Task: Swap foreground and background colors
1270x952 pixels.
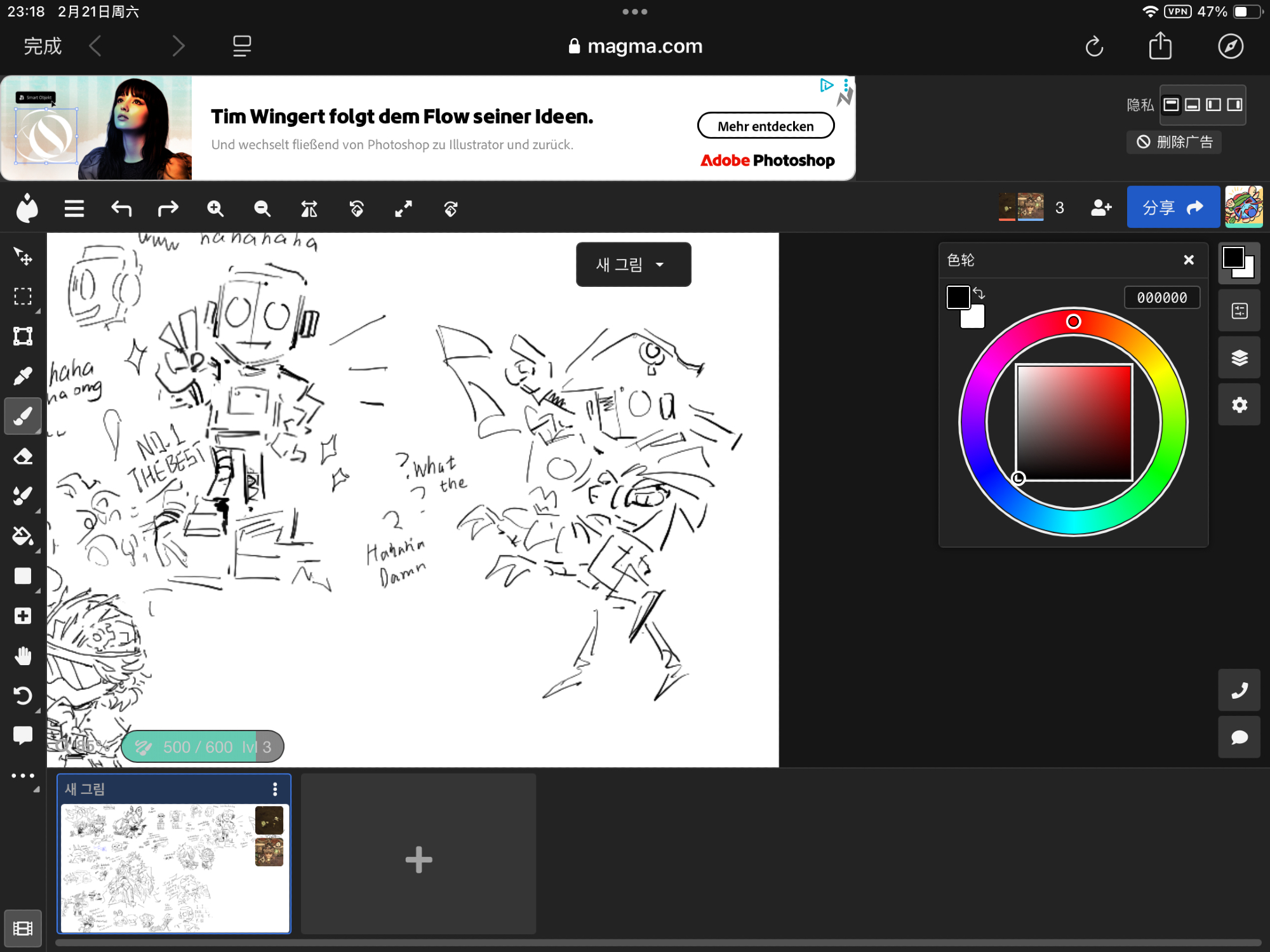Action: 979,293
